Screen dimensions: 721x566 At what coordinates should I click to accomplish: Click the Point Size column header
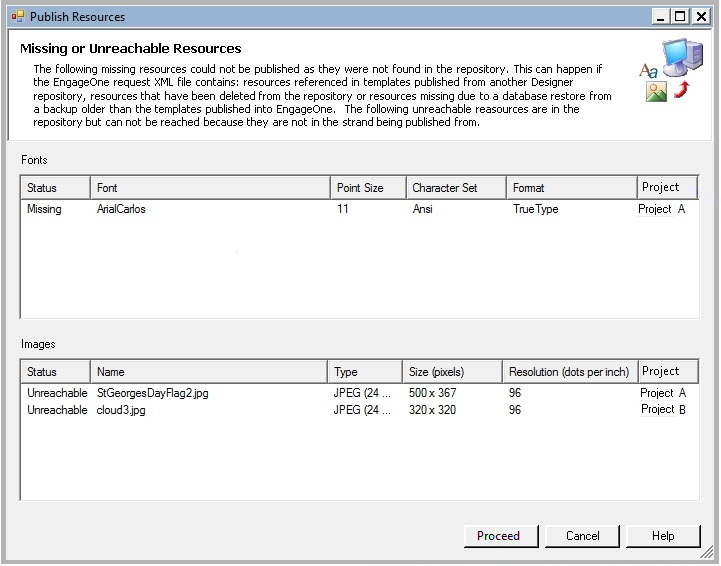pyautogui.click(x=368, y=188)
